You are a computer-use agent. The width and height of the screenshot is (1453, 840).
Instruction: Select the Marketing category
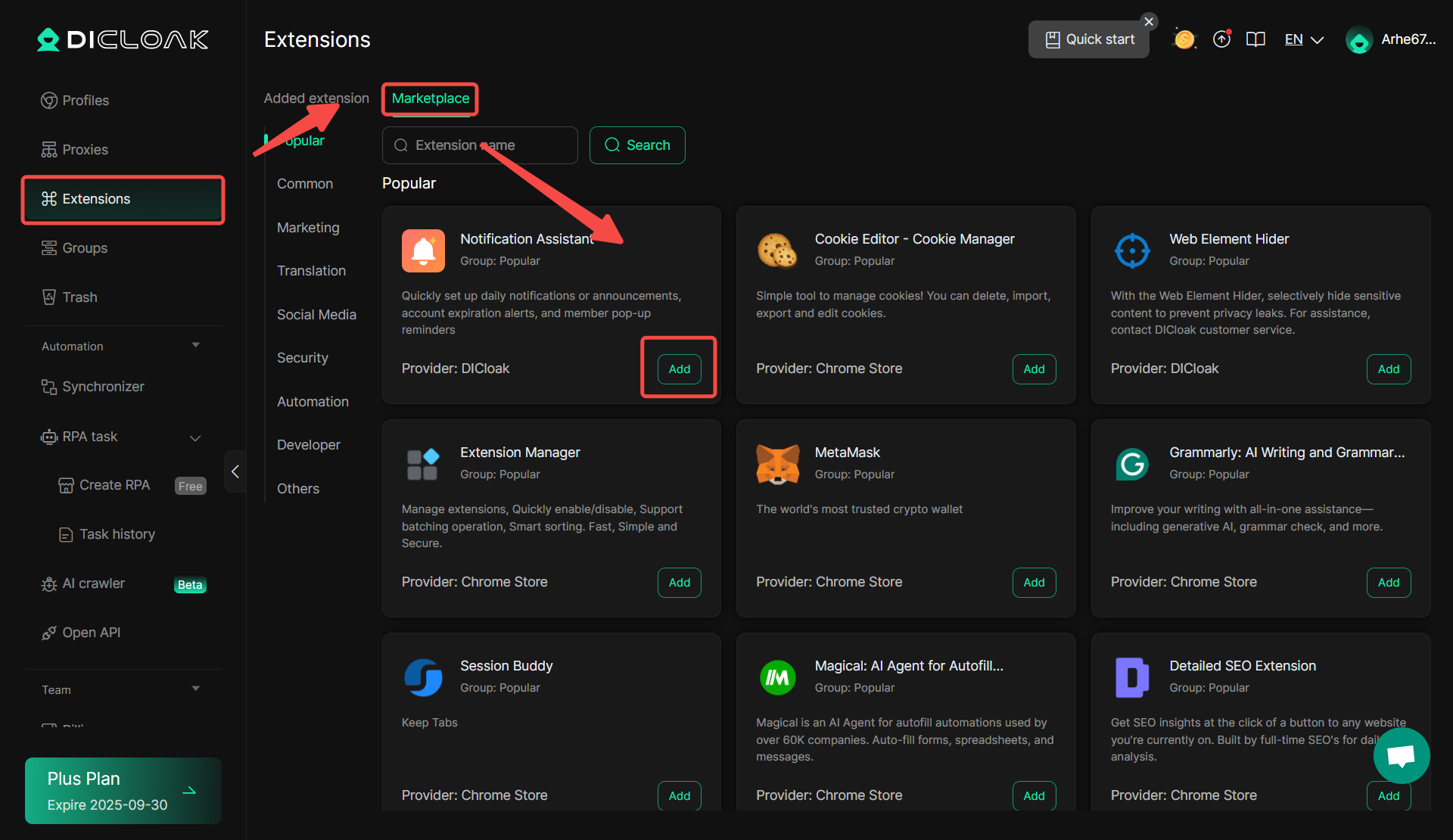tap(308, 228)
